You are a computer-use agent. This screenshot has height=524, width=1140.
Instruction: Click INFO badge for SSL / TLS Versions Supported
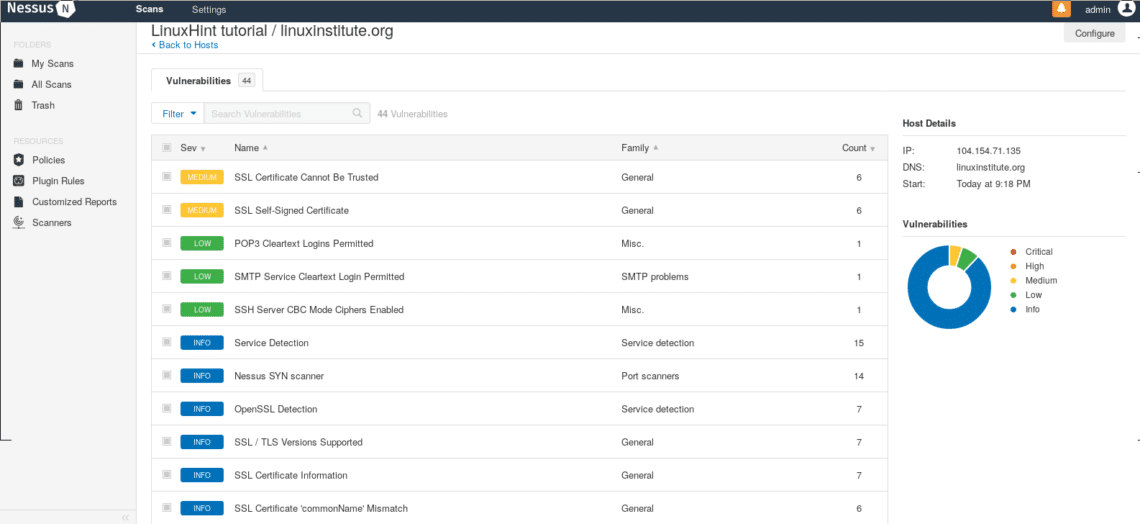(x=202, y=442)
